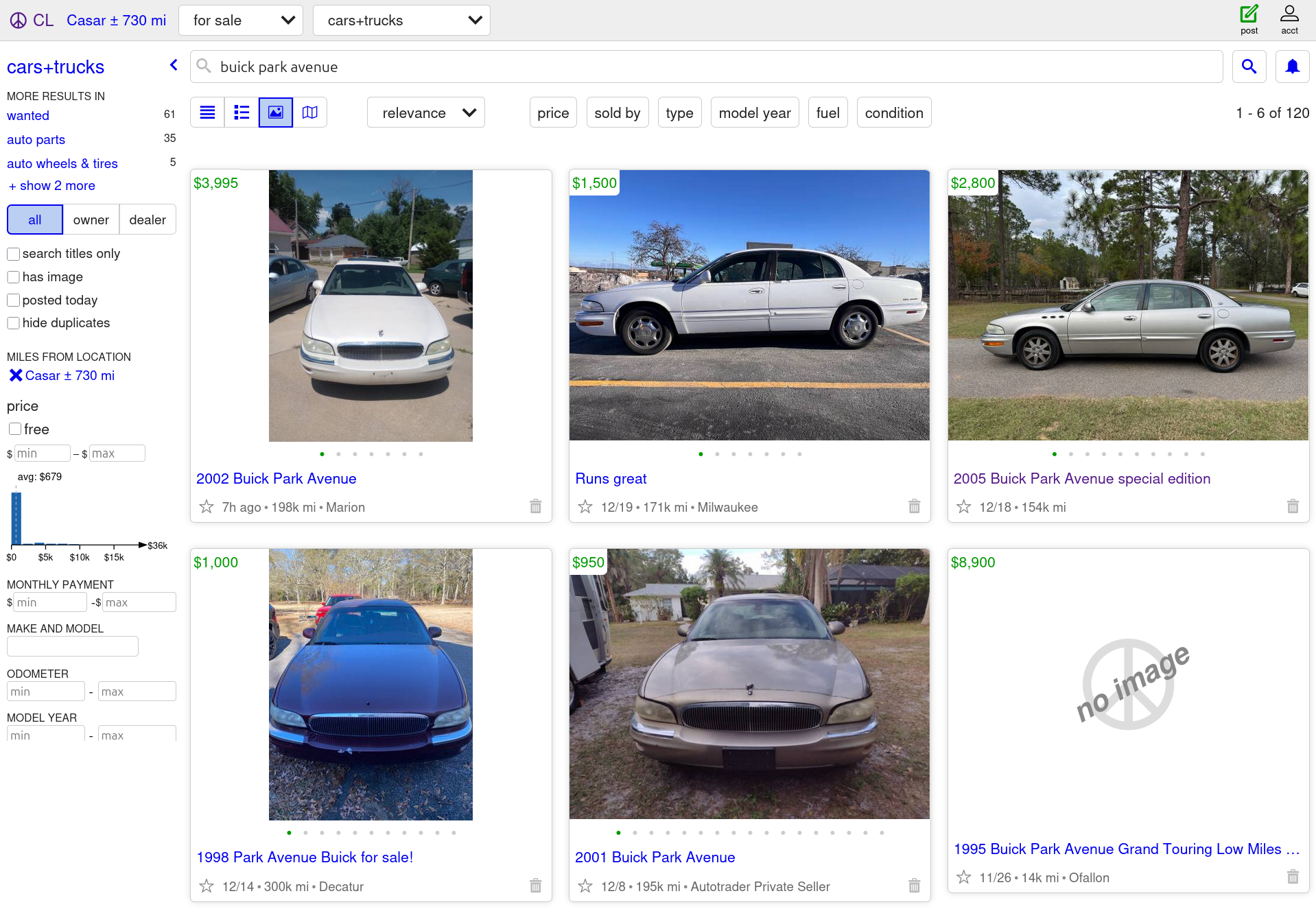The height and width of the screenshot is (922, 1316).
Task: Star the 1998 Park Avenue Buick listing
Action: pos(206,886)
